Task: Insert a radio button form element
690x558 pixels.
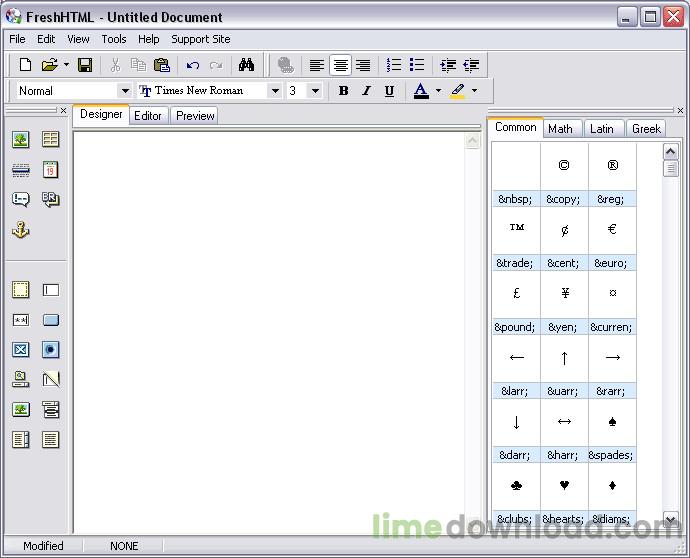Action: coord(51,350)
